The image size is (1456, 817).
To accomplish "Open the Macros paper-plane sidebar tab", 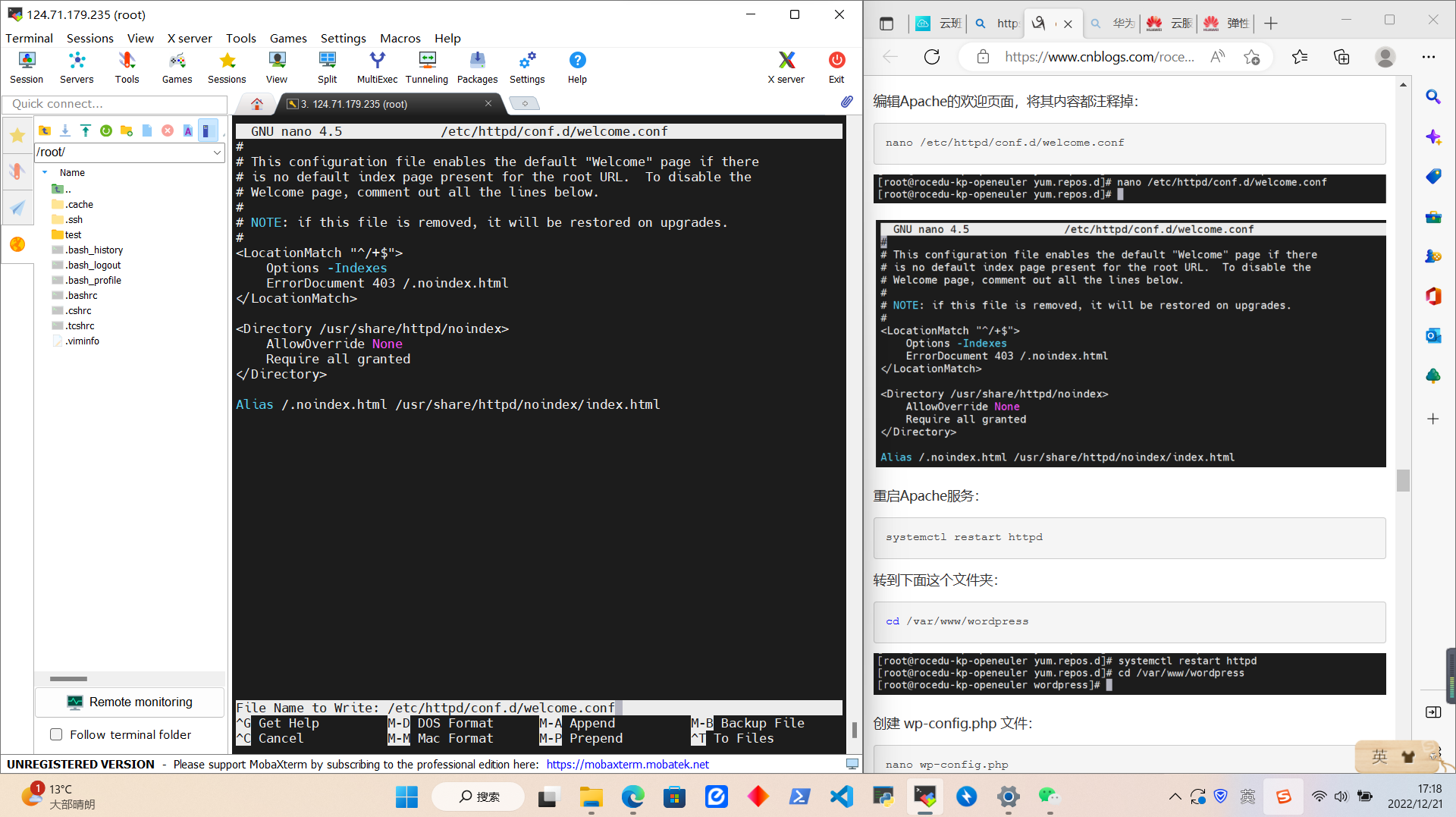I will [x=17, y=208].
